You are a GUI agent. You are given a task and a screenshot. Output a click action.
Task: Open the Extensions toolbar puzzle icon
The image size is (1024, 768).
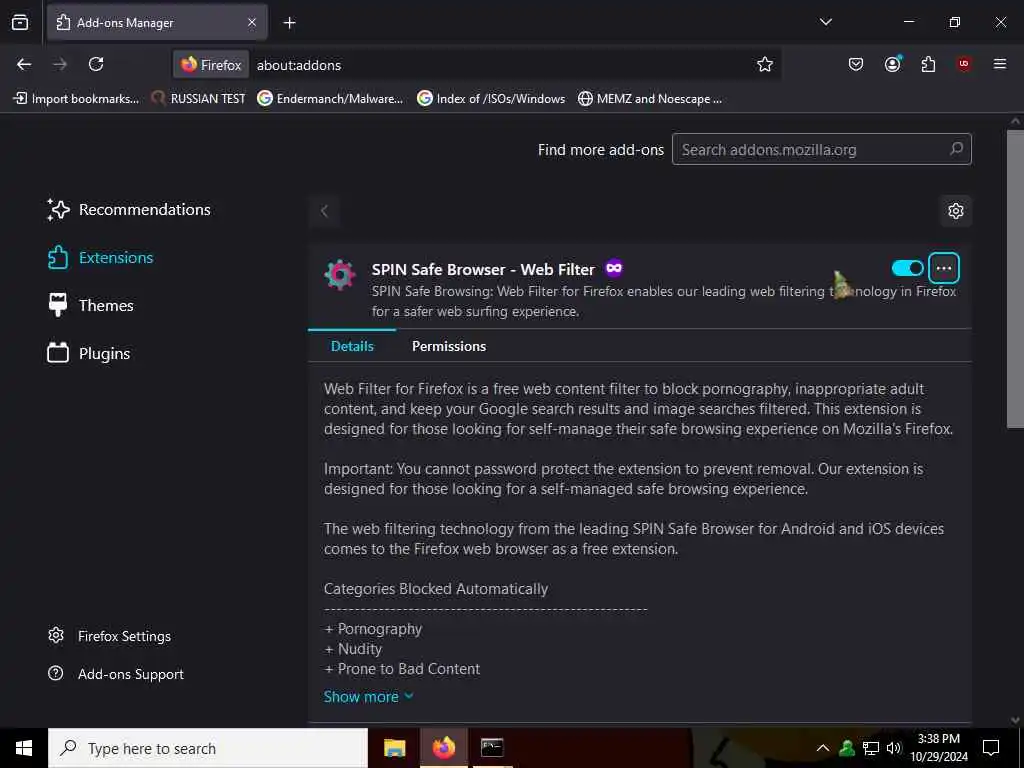coord(928,64)
